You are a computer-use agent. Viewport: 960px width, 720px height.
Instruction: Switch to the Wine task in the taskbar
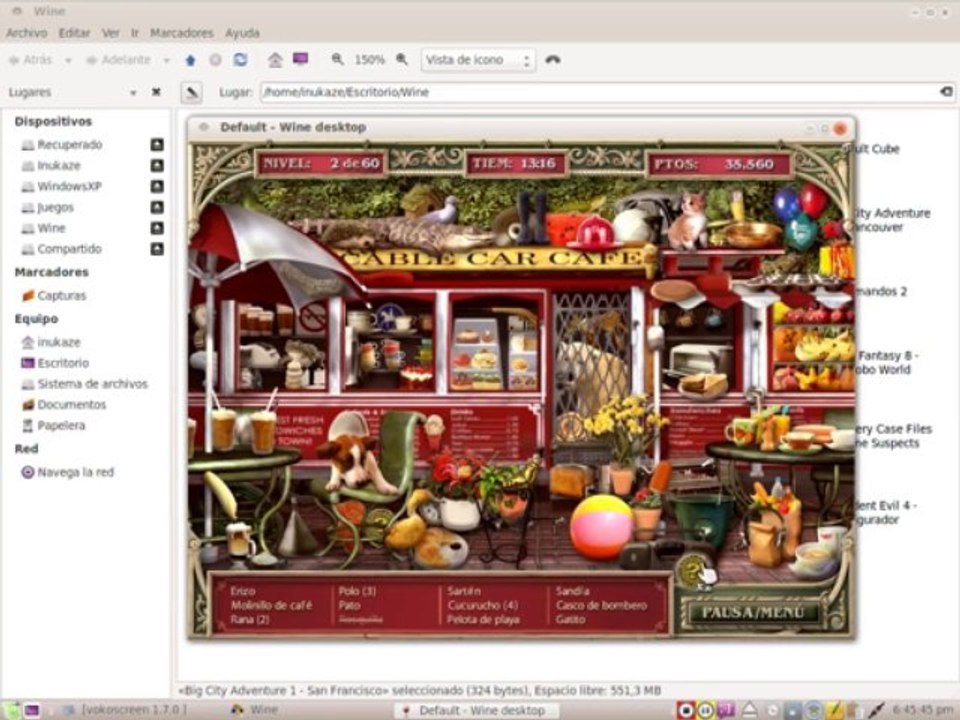[x=255, y=710]
